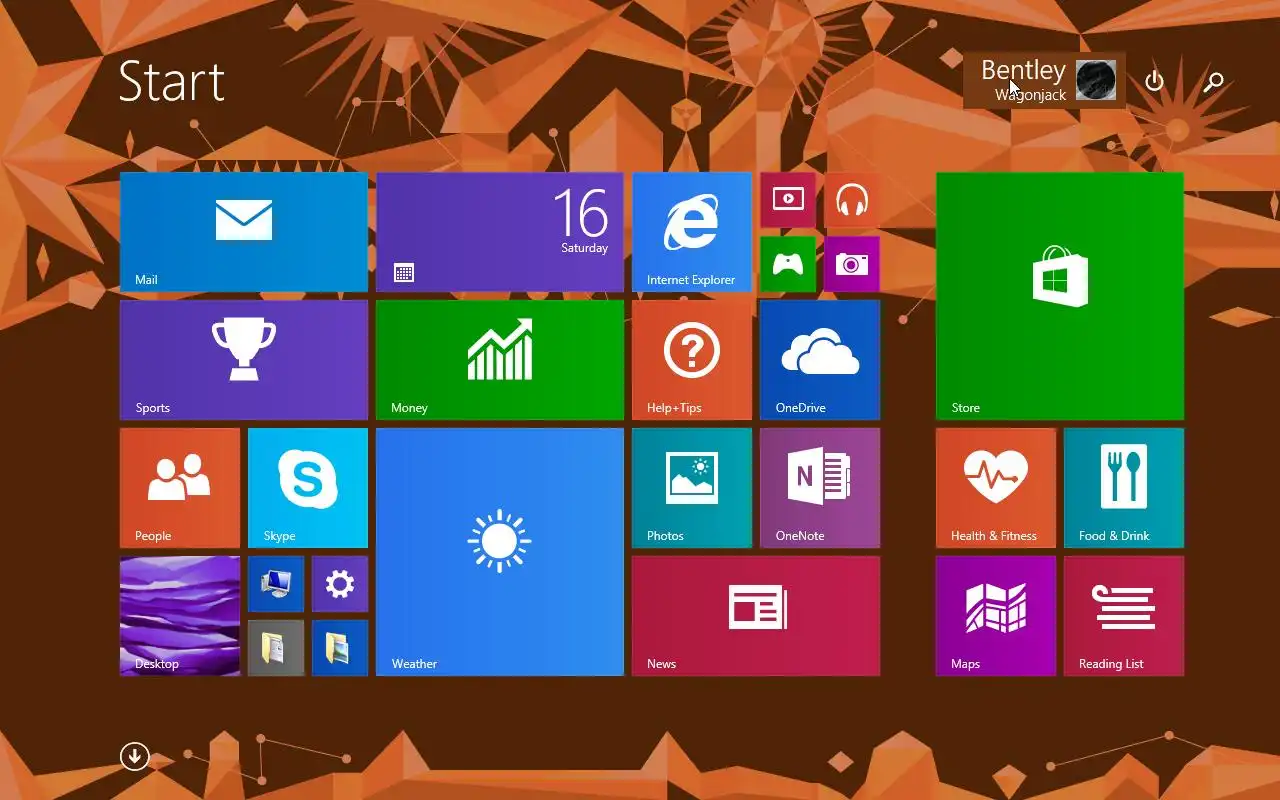1280x800 pixels.
Task: Click the user account picture
Action: [1096, 80]
